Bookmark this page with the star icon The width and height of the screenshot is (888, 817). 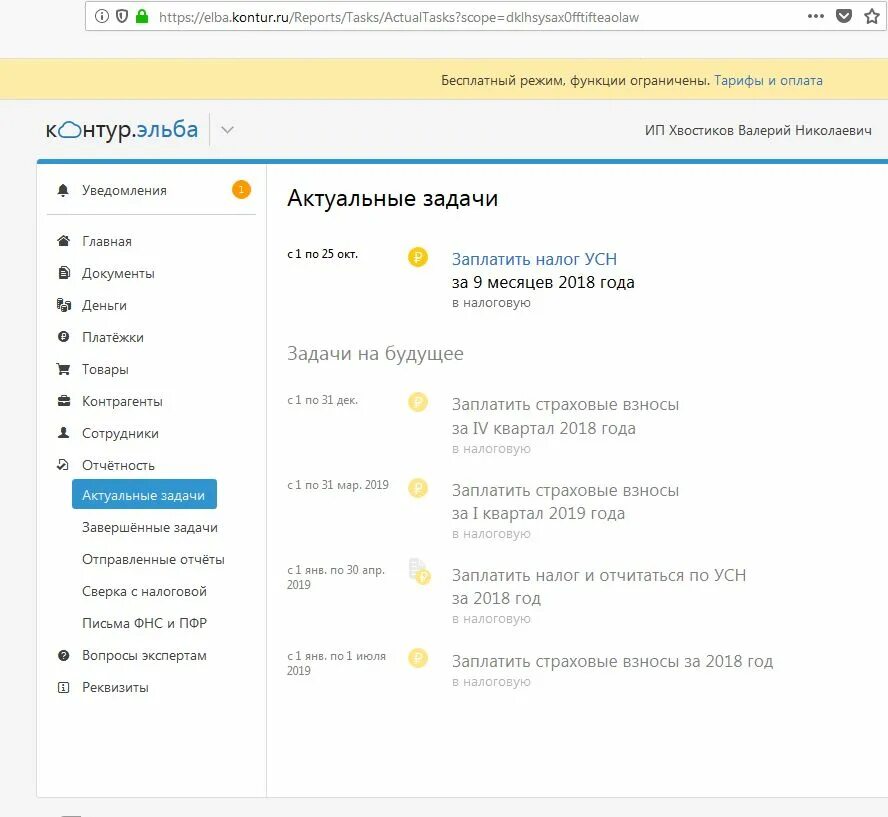point(872,16)
